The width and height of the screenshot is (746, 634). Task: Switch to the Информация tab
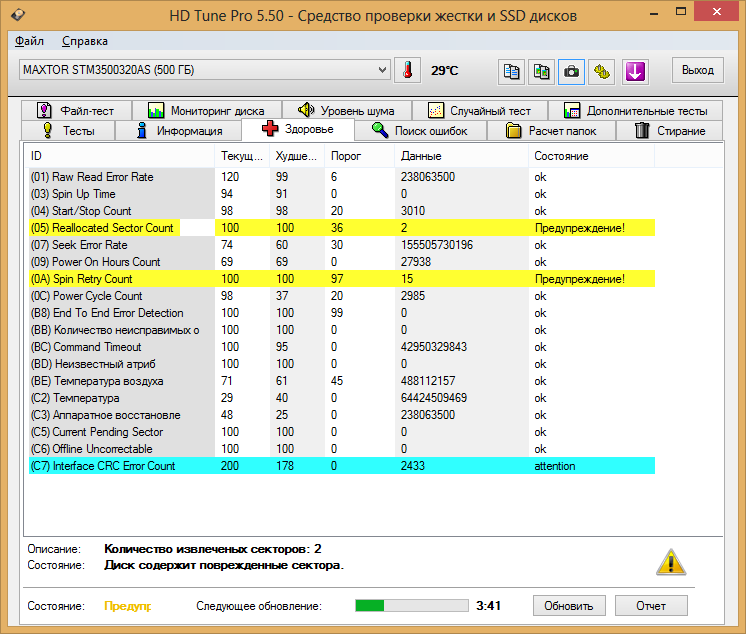click(x=178, y=131)
